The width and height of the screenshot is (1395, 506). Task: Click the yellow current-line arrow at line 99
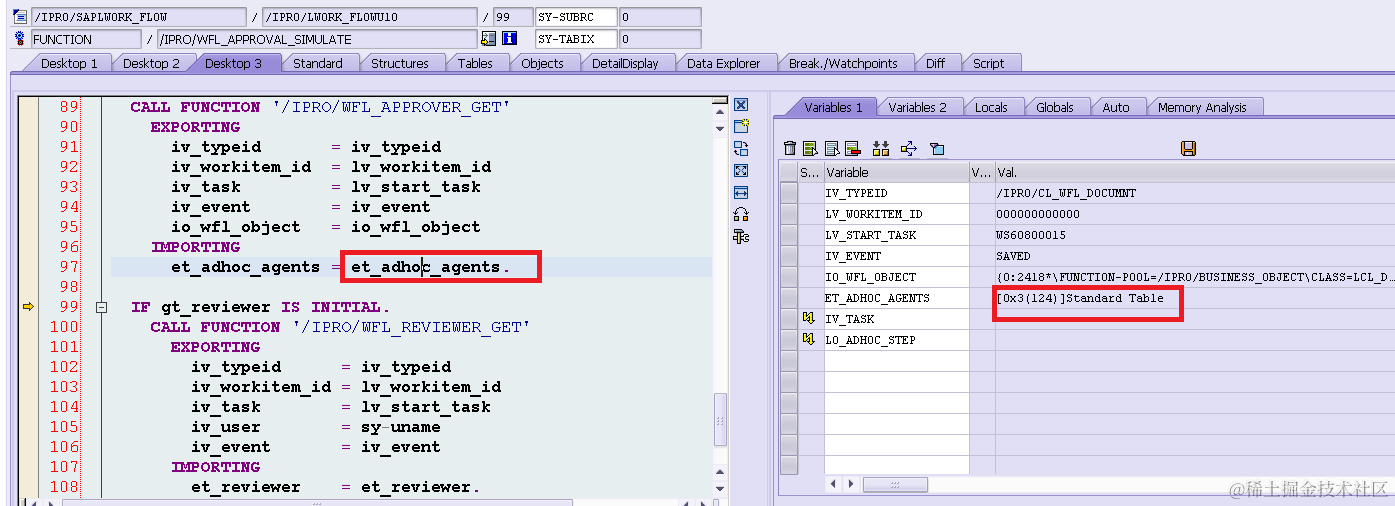[28, 307]
